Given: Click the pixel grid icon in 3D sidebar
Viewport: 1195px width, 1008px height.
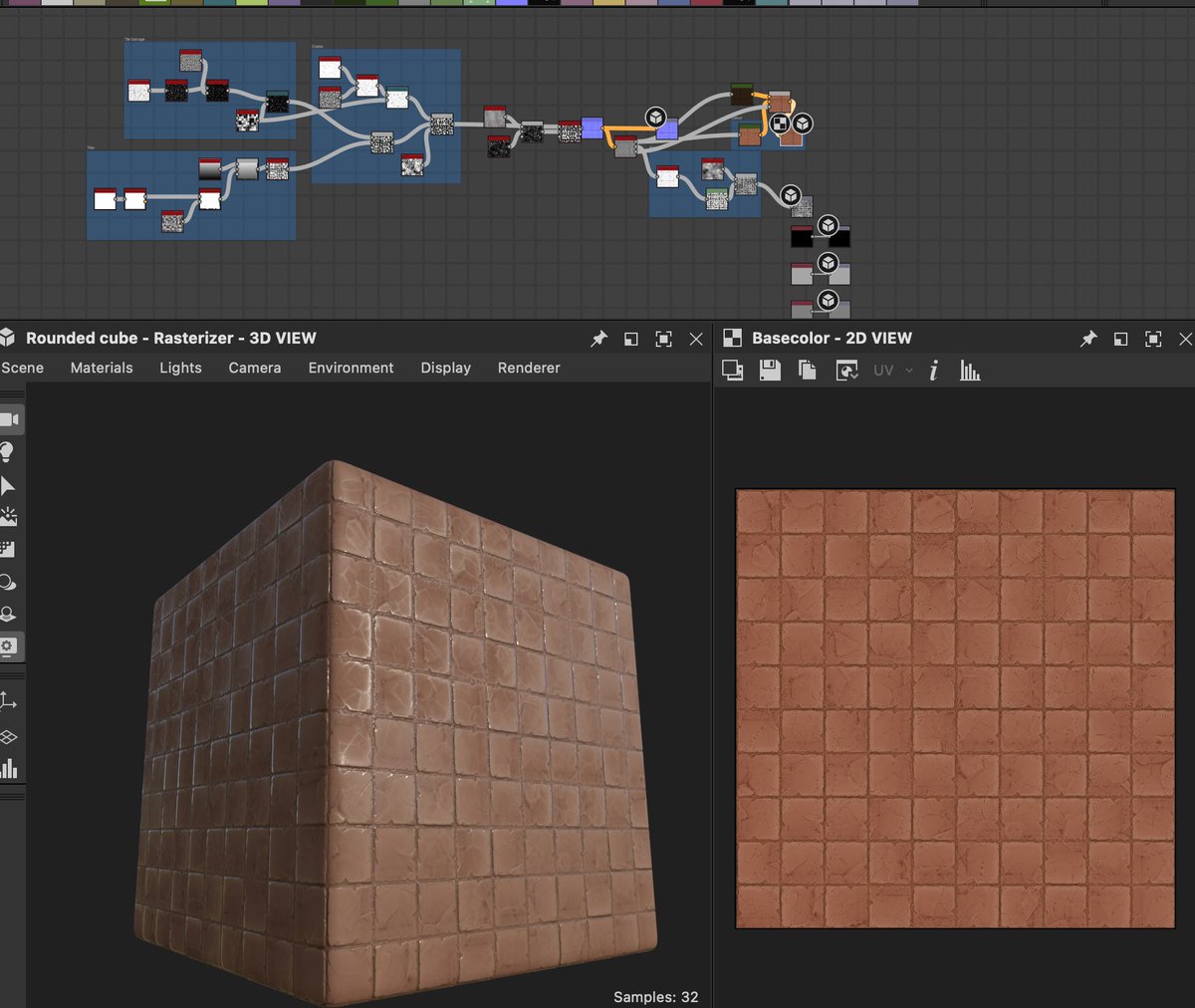Looking at the screenshot, I should 8,549.
